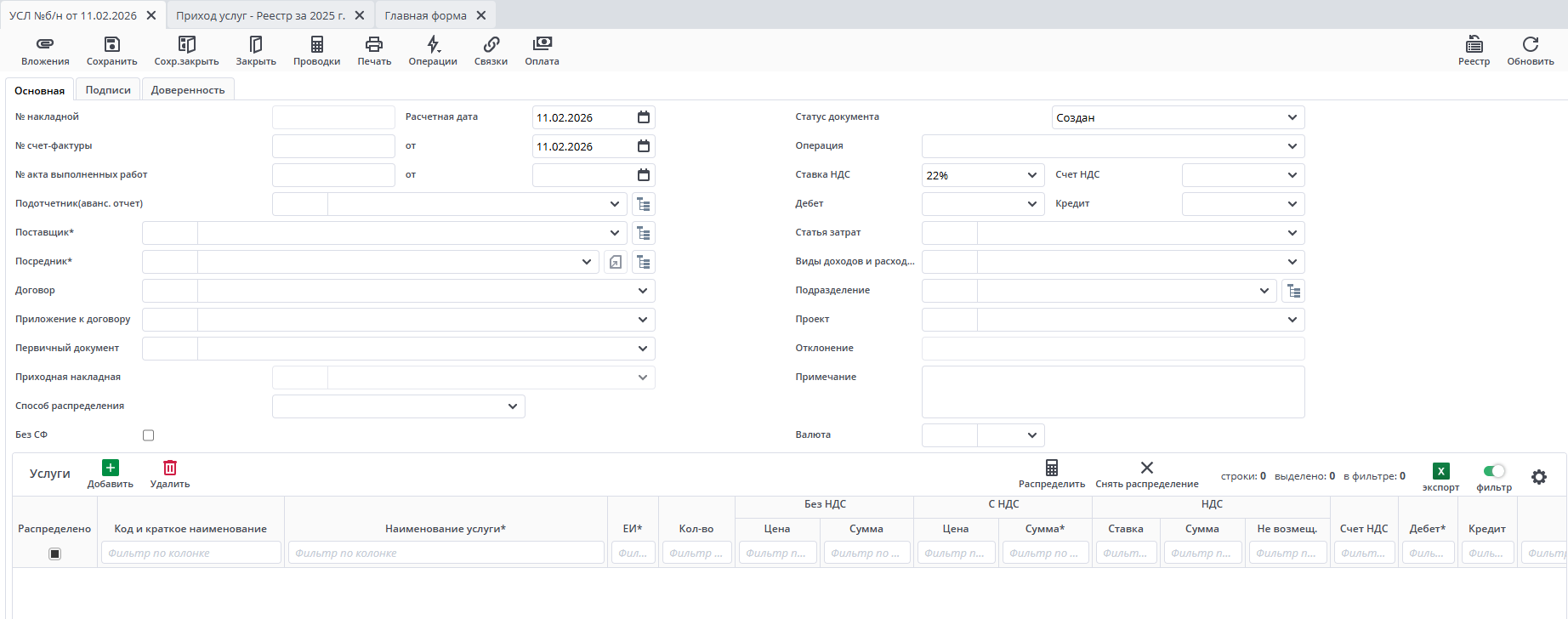
Task: Open the Ставка НДС dropdown
Action: pos(1031,175)
